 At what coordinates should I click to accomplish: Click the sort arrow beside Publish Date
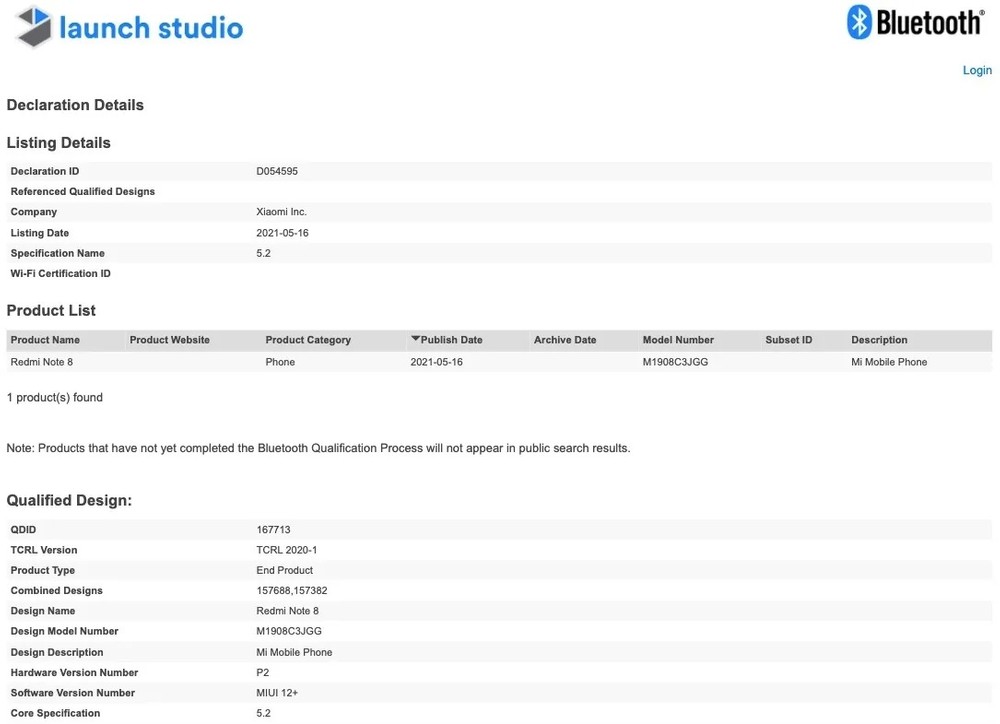[415, 339]
